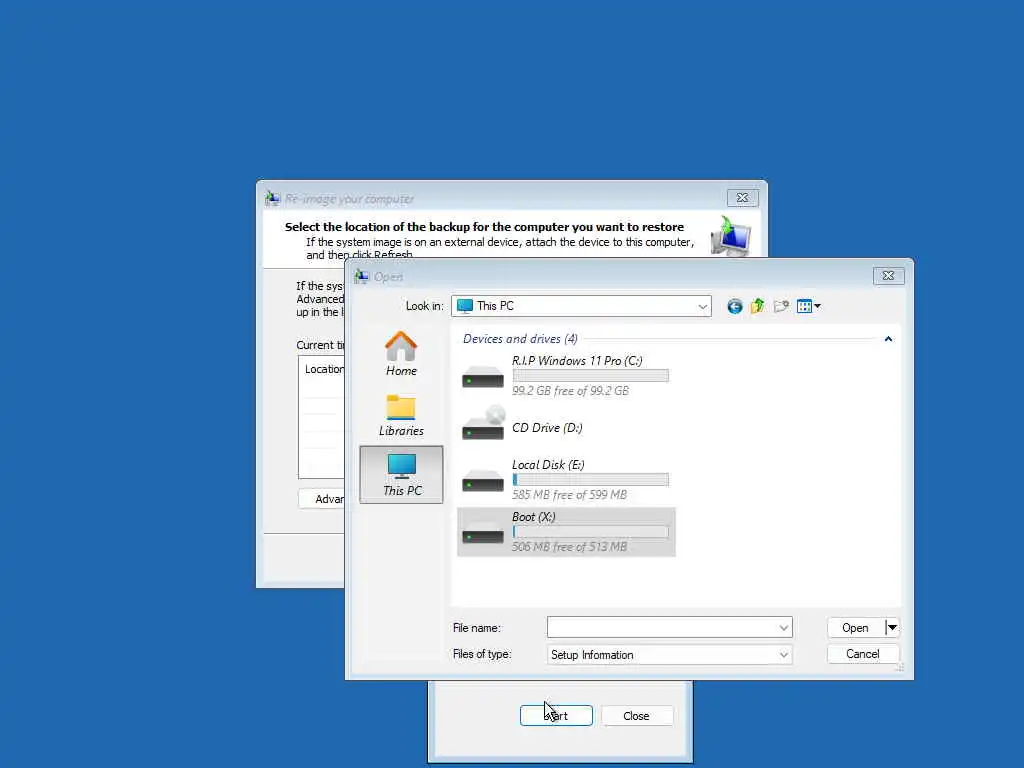Click the Start button in the bottom dialog

pyautogui.click(x=556, y=716)
